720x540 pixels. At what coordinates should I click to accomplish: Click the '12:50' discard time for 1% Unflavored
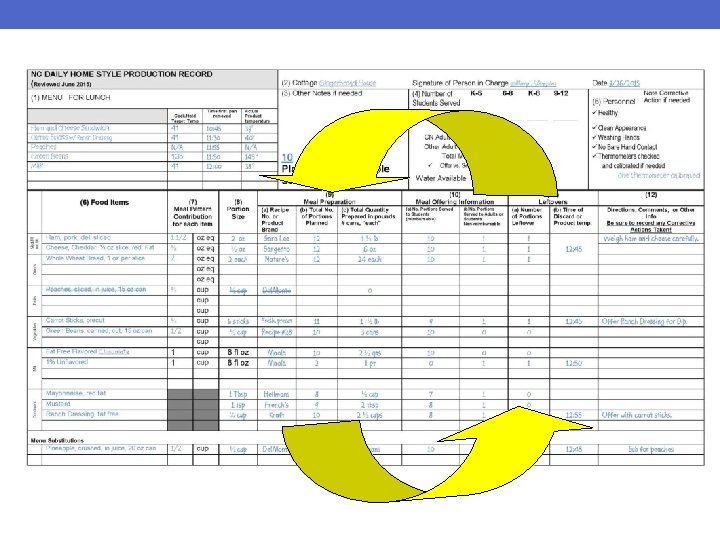(574, 363)
